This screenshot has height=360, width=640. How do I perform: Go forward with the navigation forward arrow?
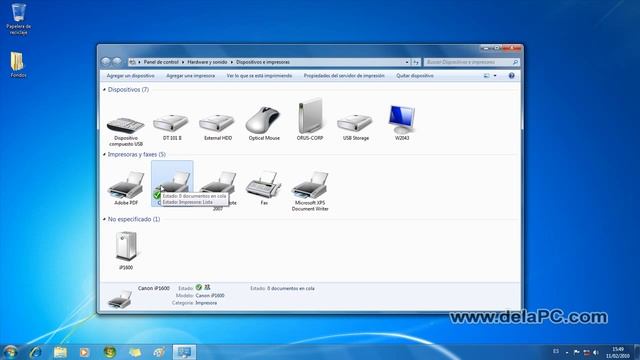coord(117,62)
